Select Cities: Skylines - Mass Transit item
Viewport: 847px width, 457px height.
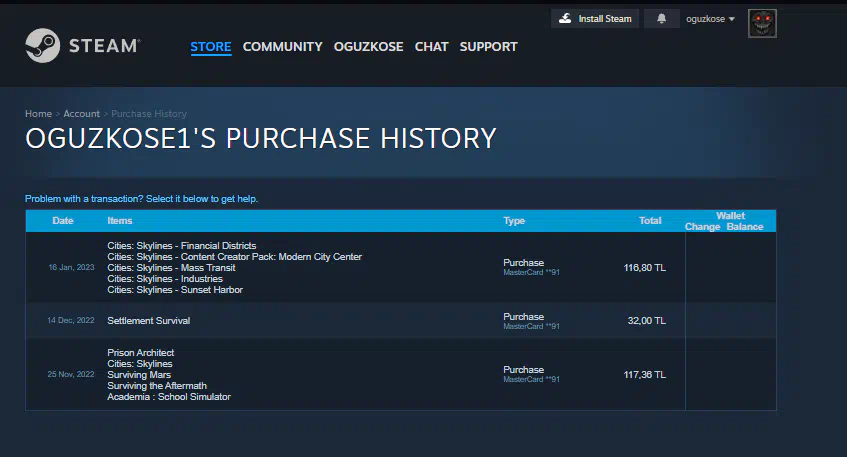click(x=171, y=268)
